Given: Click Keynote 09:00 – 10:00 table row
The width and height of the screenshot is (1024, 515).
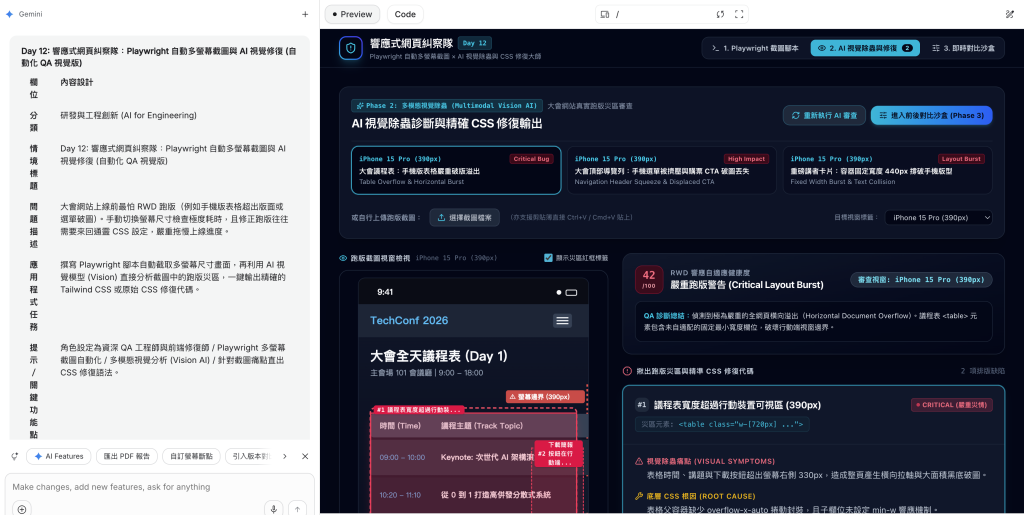Looking at the screenshot, I should [473, 457].
